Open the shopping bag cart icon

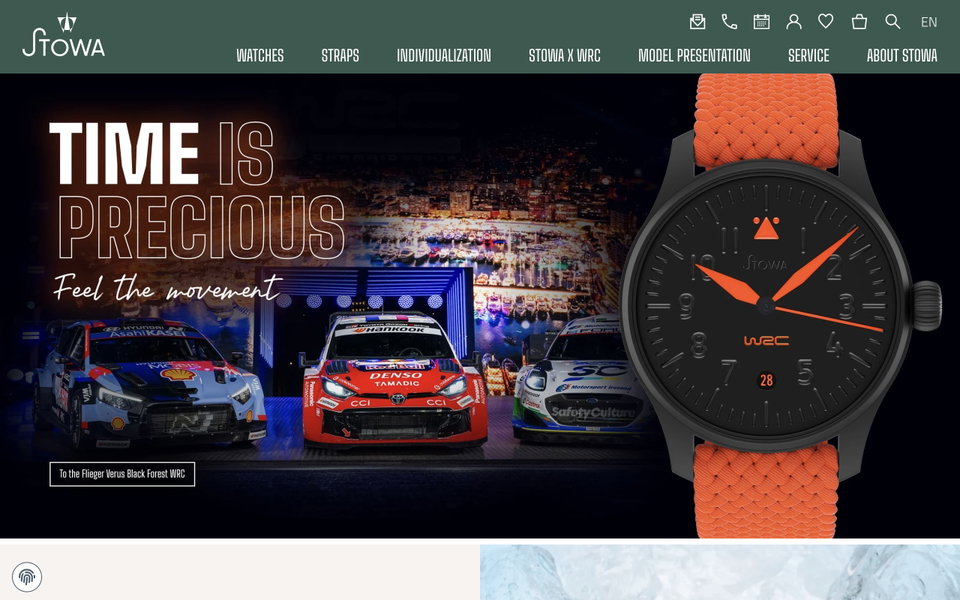click(x=860, y=22)
